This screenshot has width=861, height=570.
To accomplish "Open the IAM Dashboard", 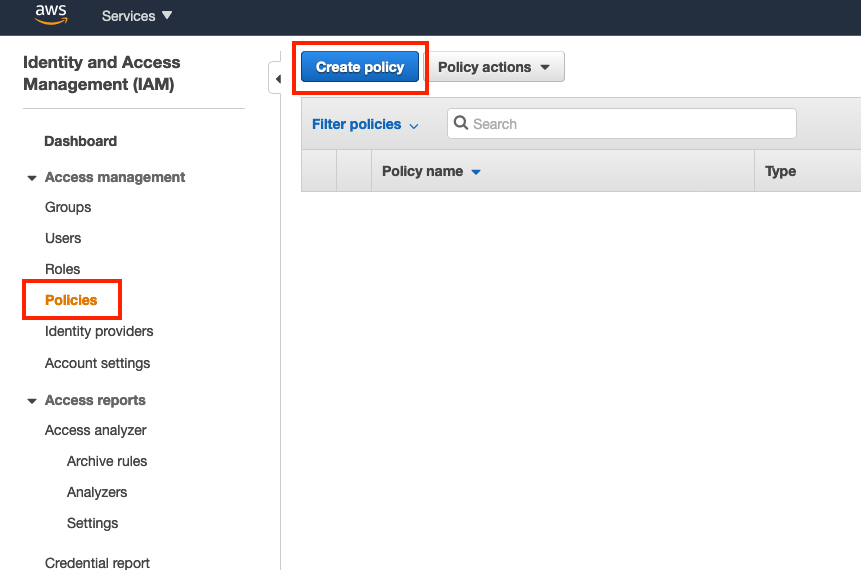I will point(80,141).
